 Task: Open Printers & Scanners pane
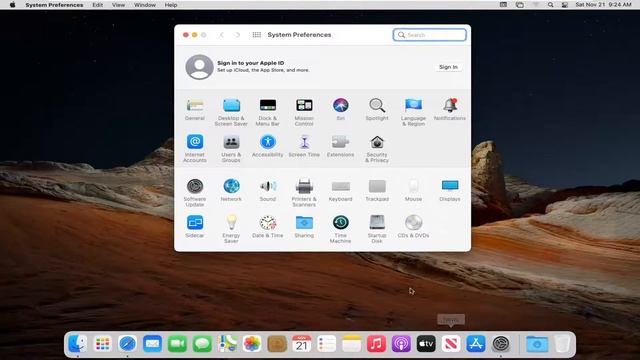tap(304, 193)
